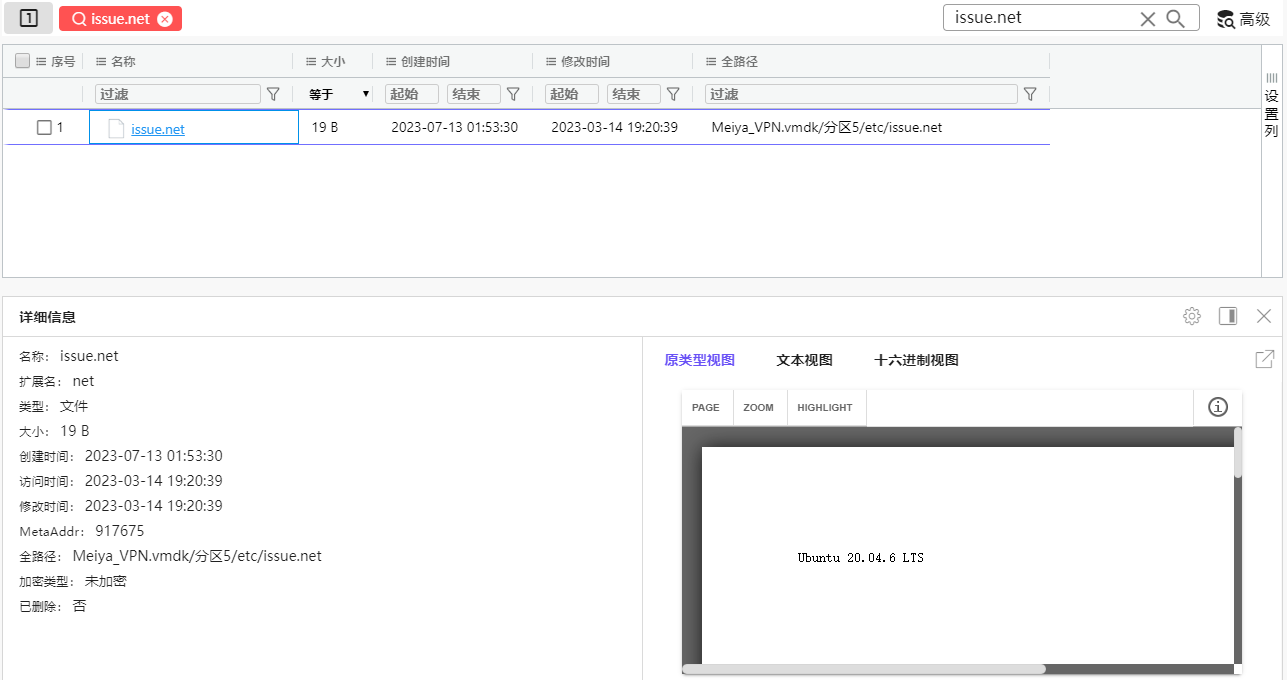
Task: Open the ZOOM viewer menu
Action: click(759, 408)
